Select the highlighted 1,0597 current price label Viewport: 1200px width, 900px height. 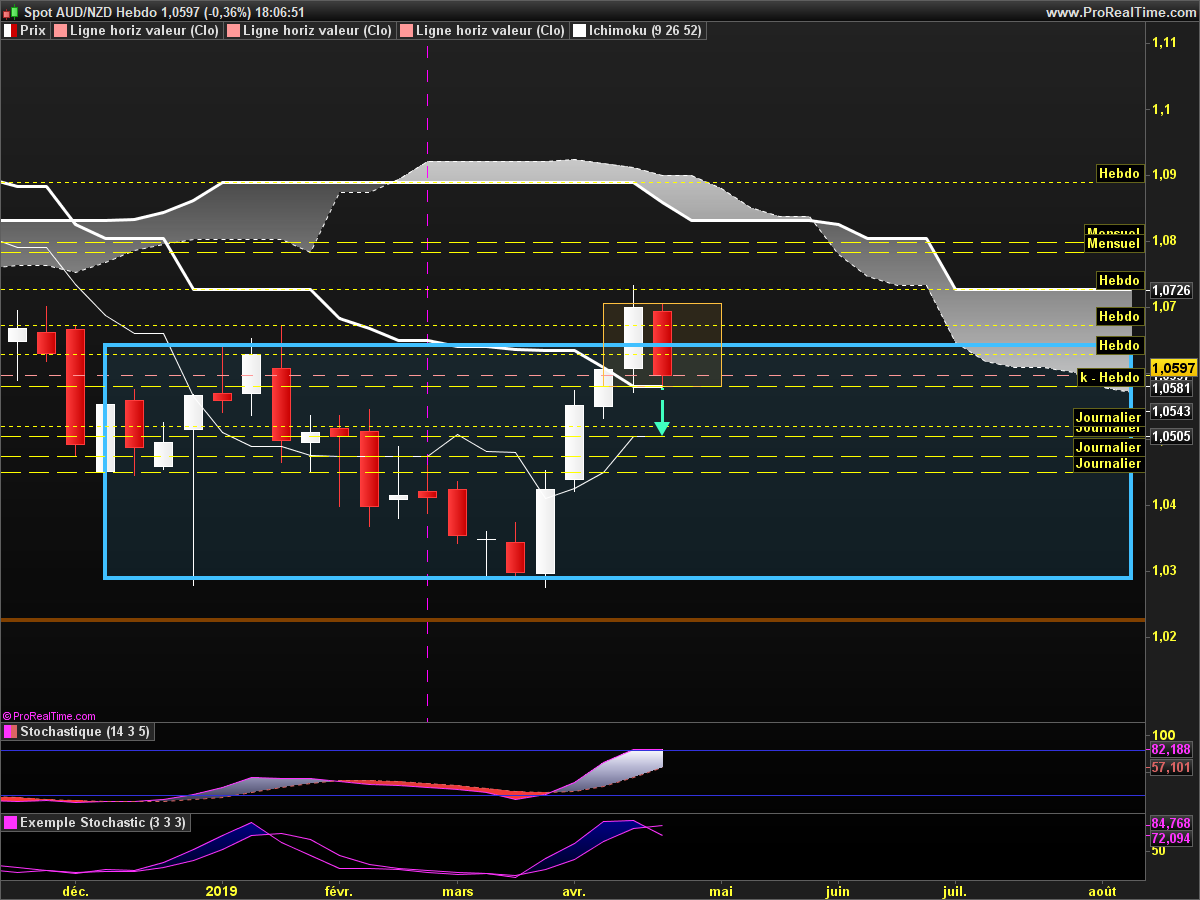pos(1174,369)
